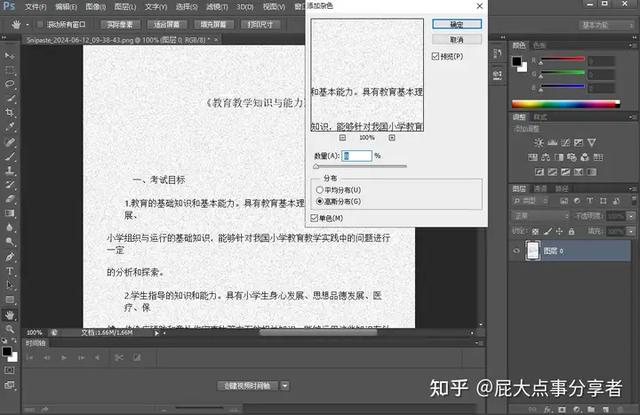This screenshot has width=640, height=415.
Task: Open the 图像(I) menu
Action: click(x=95, y=7)
